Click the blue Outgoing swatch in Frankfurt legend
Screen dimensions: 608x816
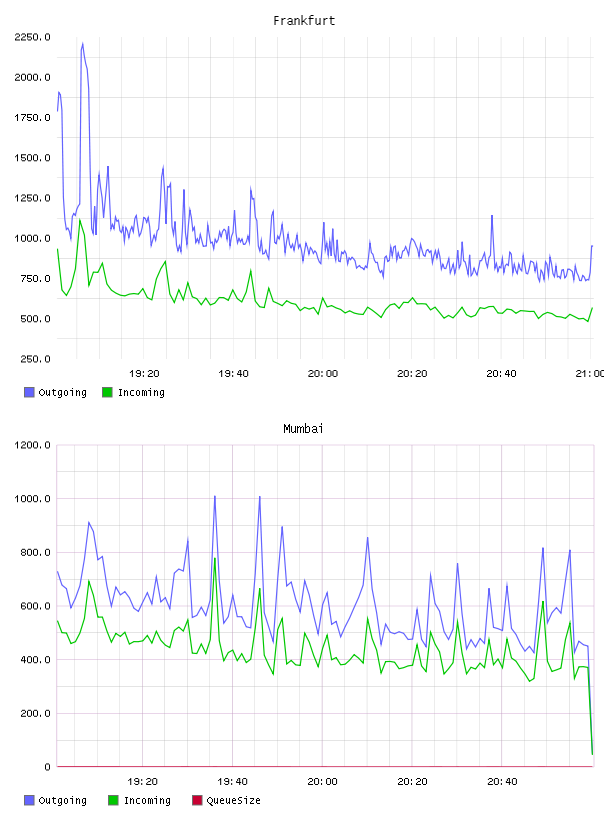(x=29, y=392)
